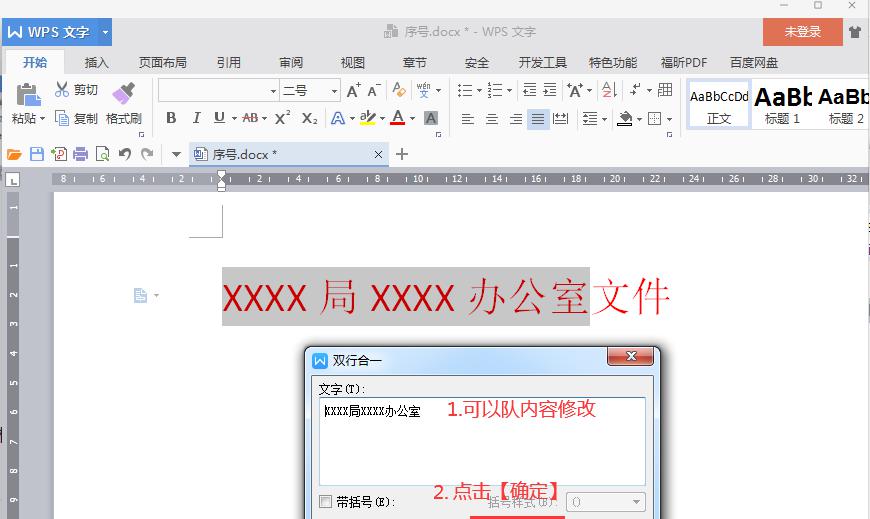The image size is (870, 519).
Task: Open the Chinese layout (A with arrows) tool
Action: [575, 90]
